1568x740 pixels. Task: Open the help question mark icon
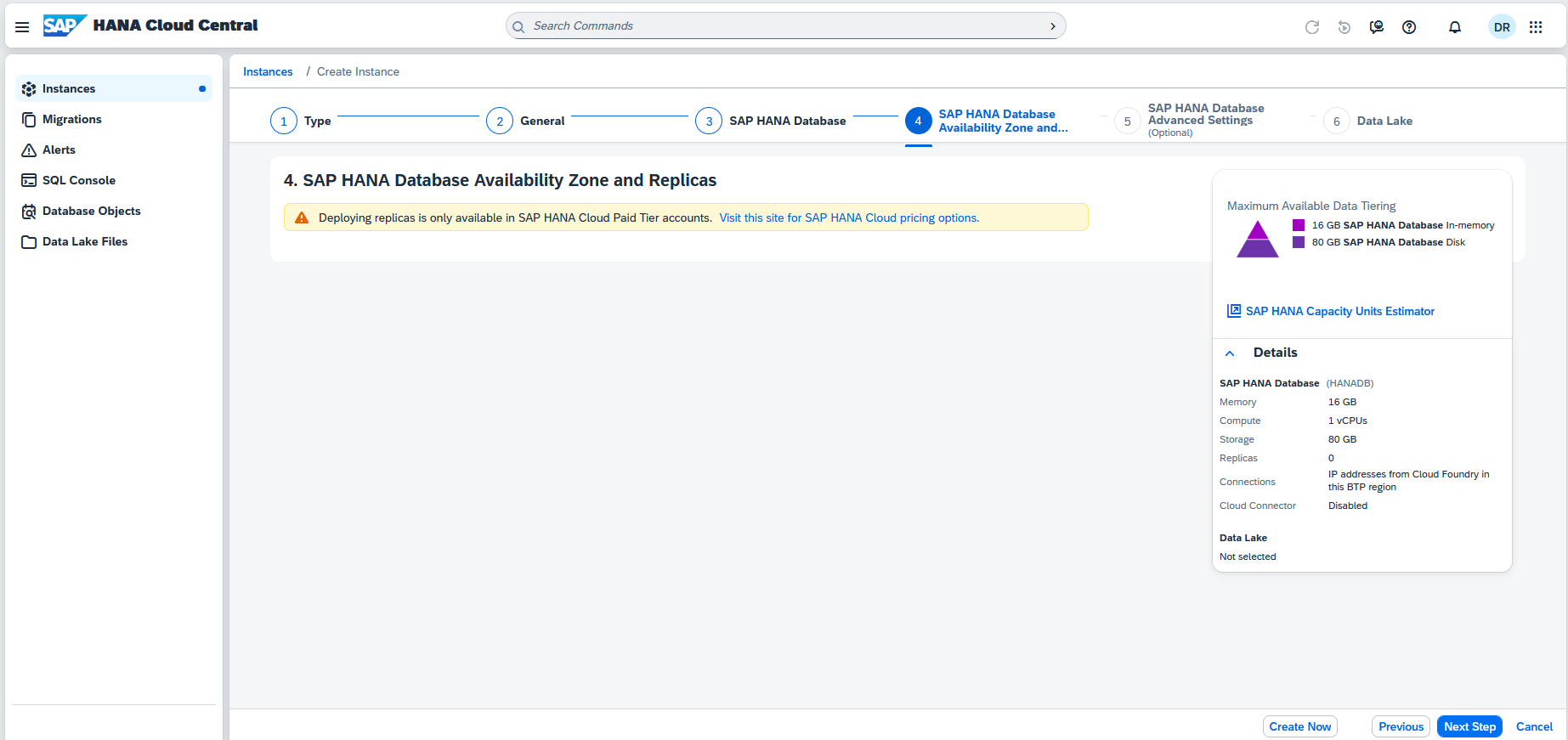1409,27
